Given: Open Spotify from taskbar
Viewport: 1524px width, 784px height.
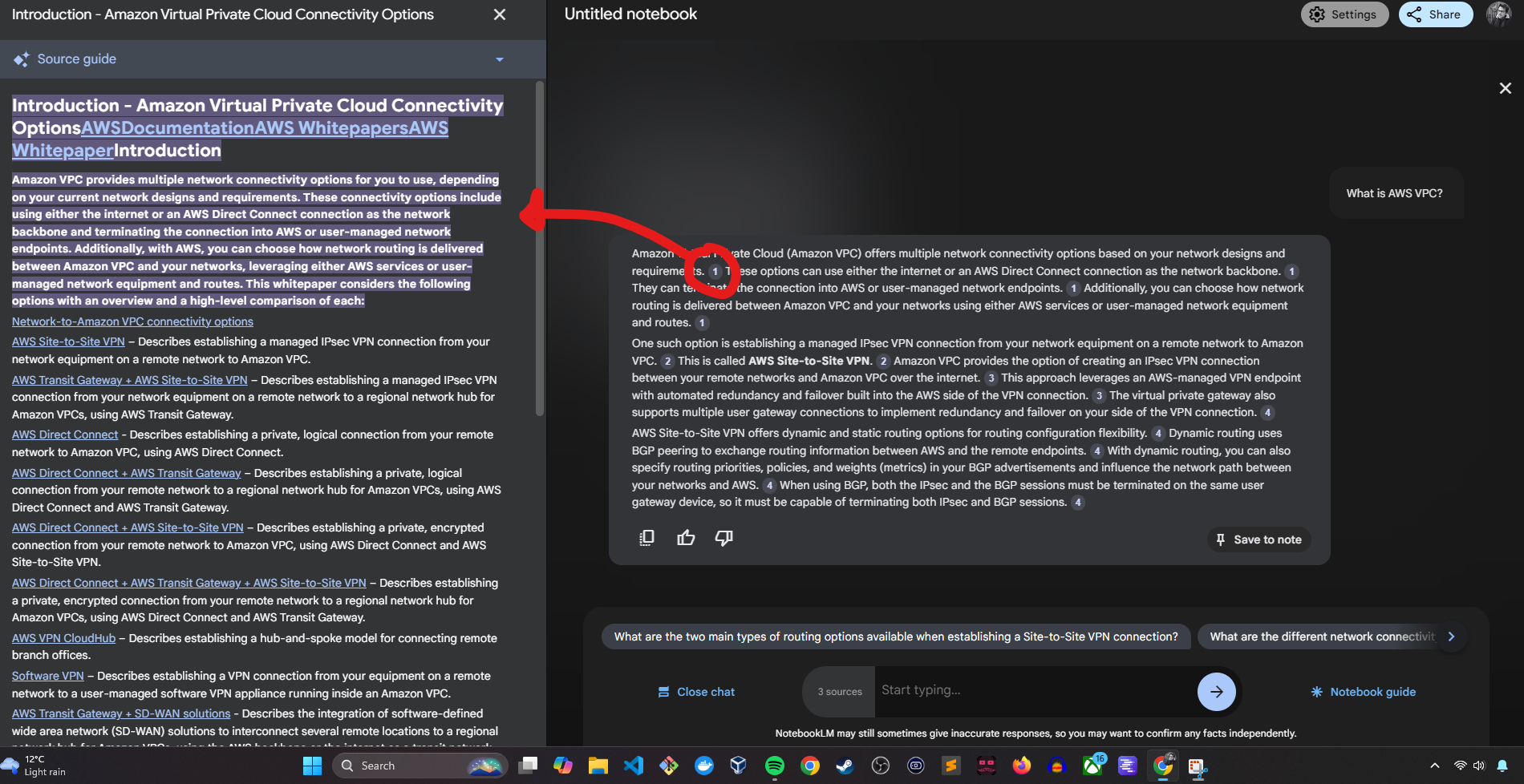Looking at the screenshot, I should click(775, 766).
